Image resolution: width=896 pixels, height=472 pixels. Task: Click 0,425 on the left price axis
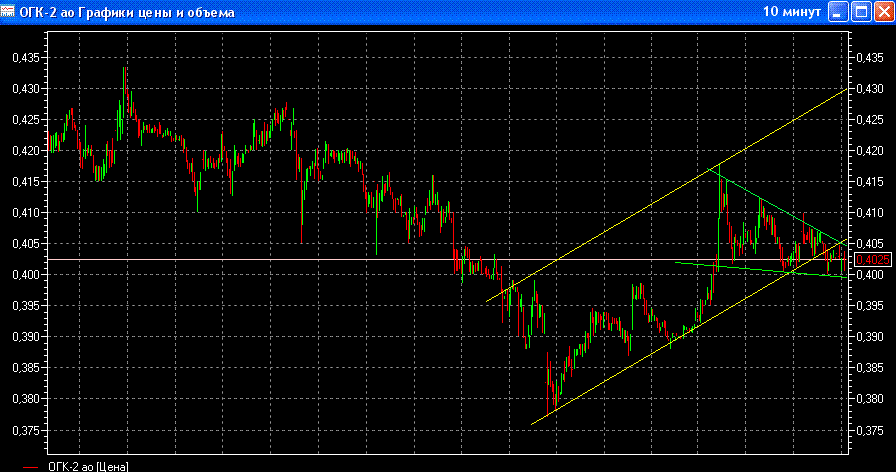pos(26,120)
